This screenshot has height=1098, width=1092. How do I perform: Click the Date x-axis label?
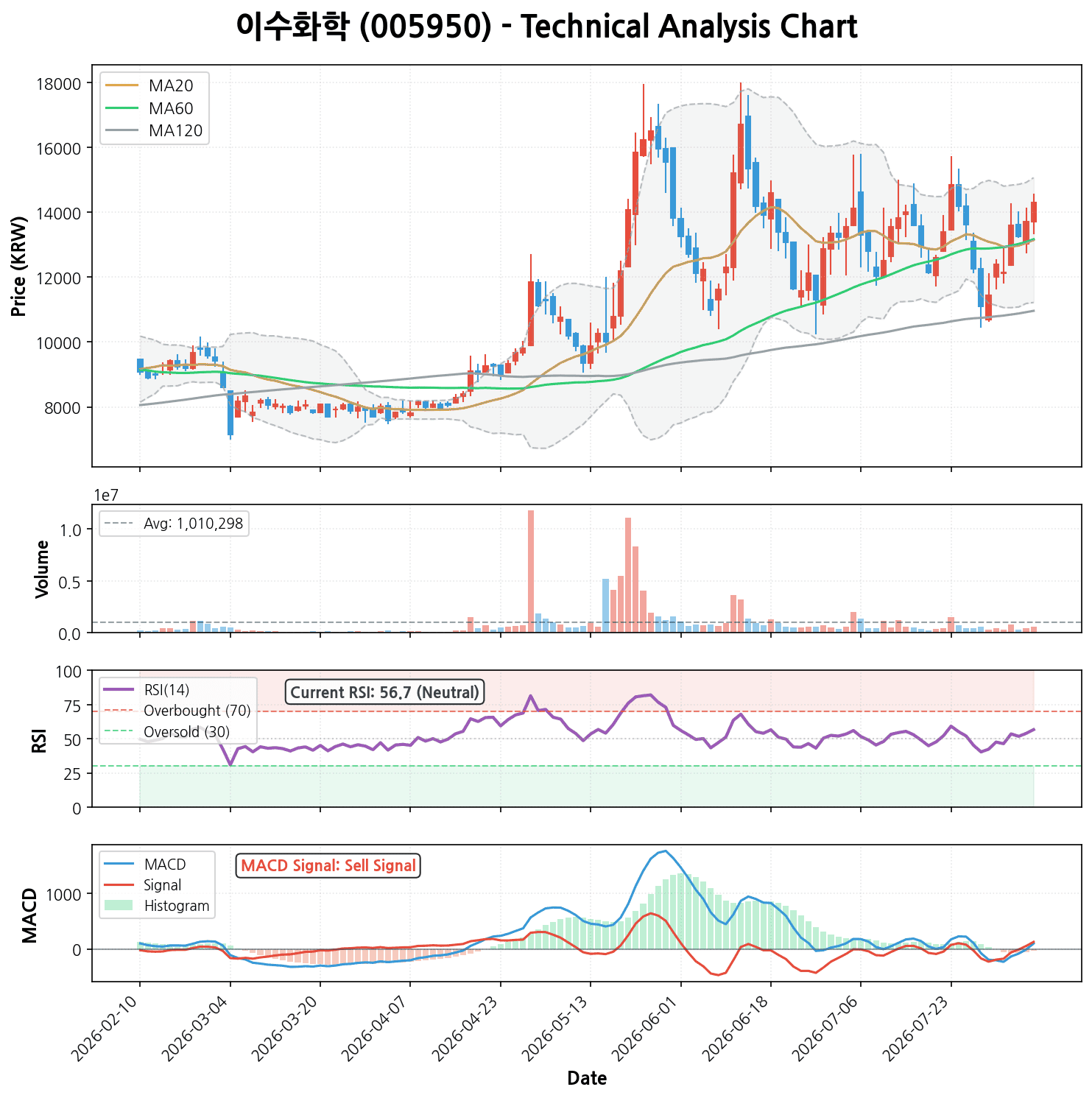[x=587, y=1079]
